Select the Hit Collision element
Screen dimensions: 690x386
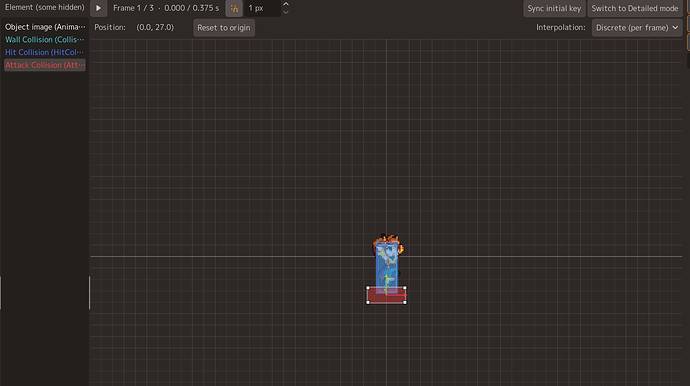[x=45, y=52]
